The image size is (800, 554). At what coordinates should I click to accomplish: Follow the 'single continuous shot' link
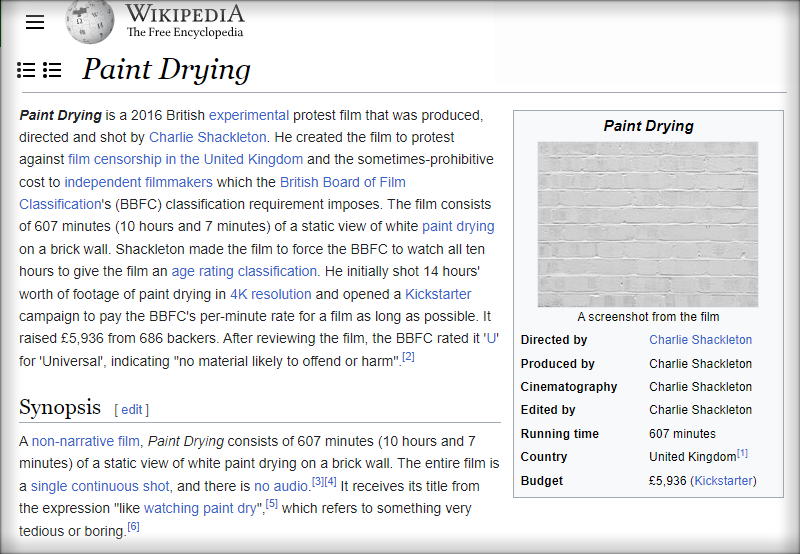coord(100,486)
